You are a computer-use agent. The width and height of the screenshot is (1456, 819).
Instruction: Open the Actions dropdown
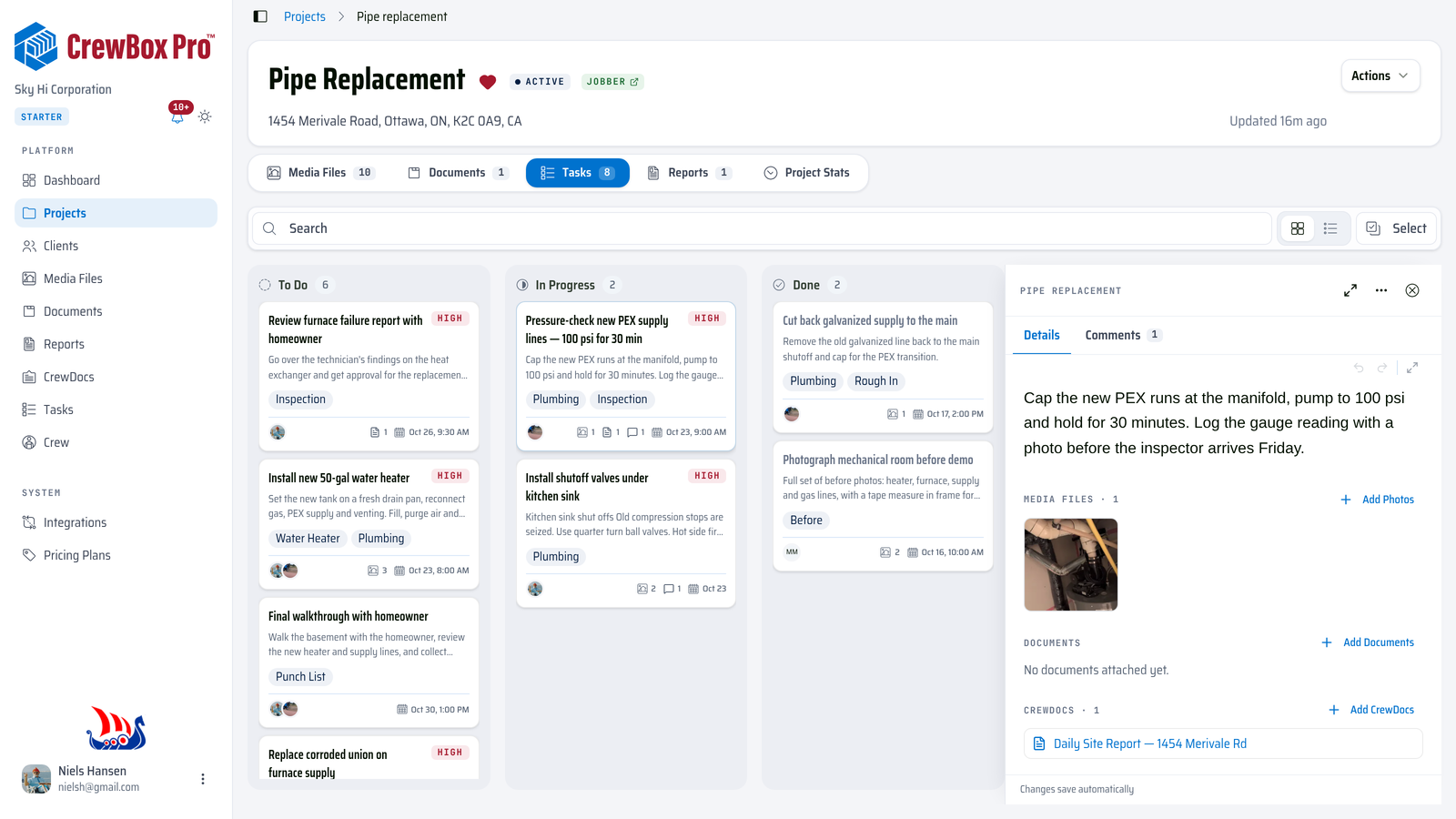click(x=1380, y=76)
